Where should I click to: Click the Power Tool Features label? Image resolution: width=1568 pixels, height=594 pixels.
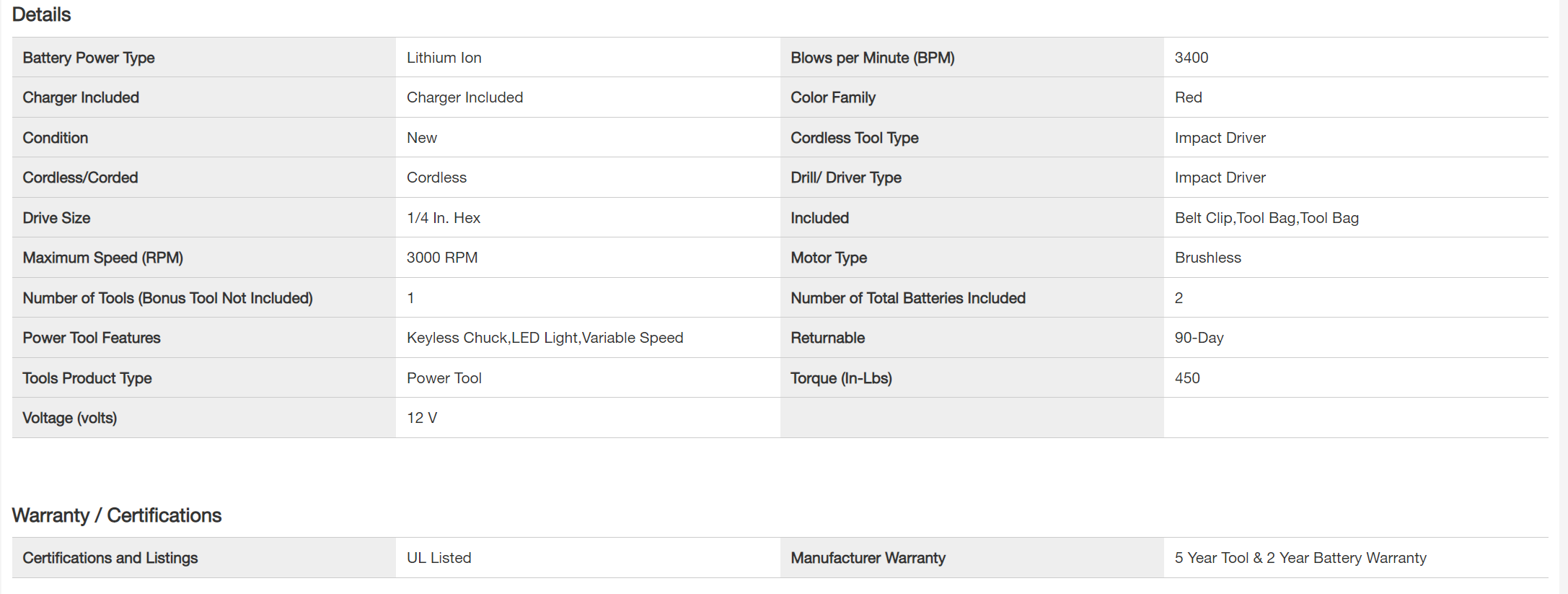pyautogui.click(x=91, y=338)
